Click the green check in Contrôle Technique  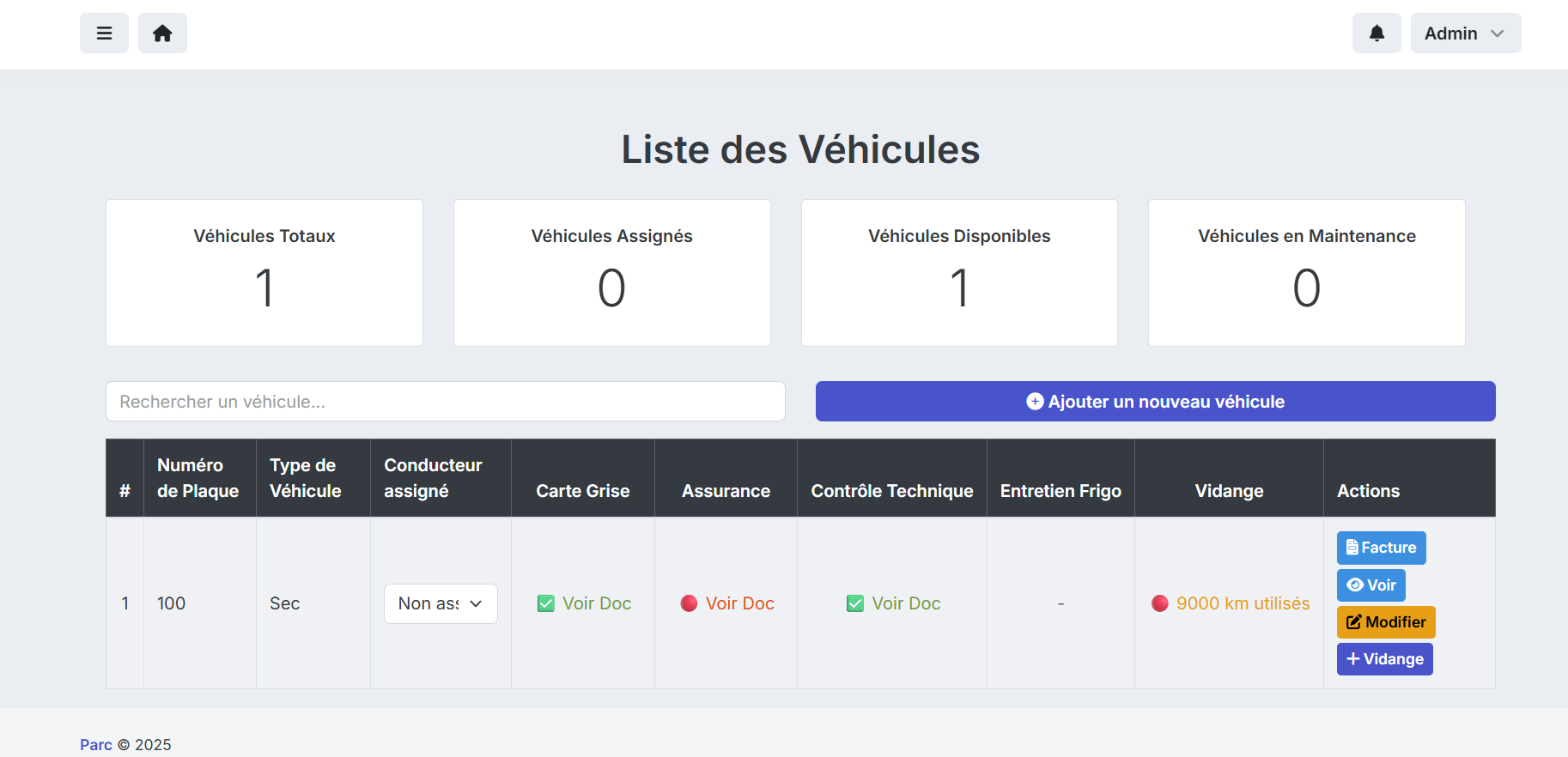tap(855, 604)
